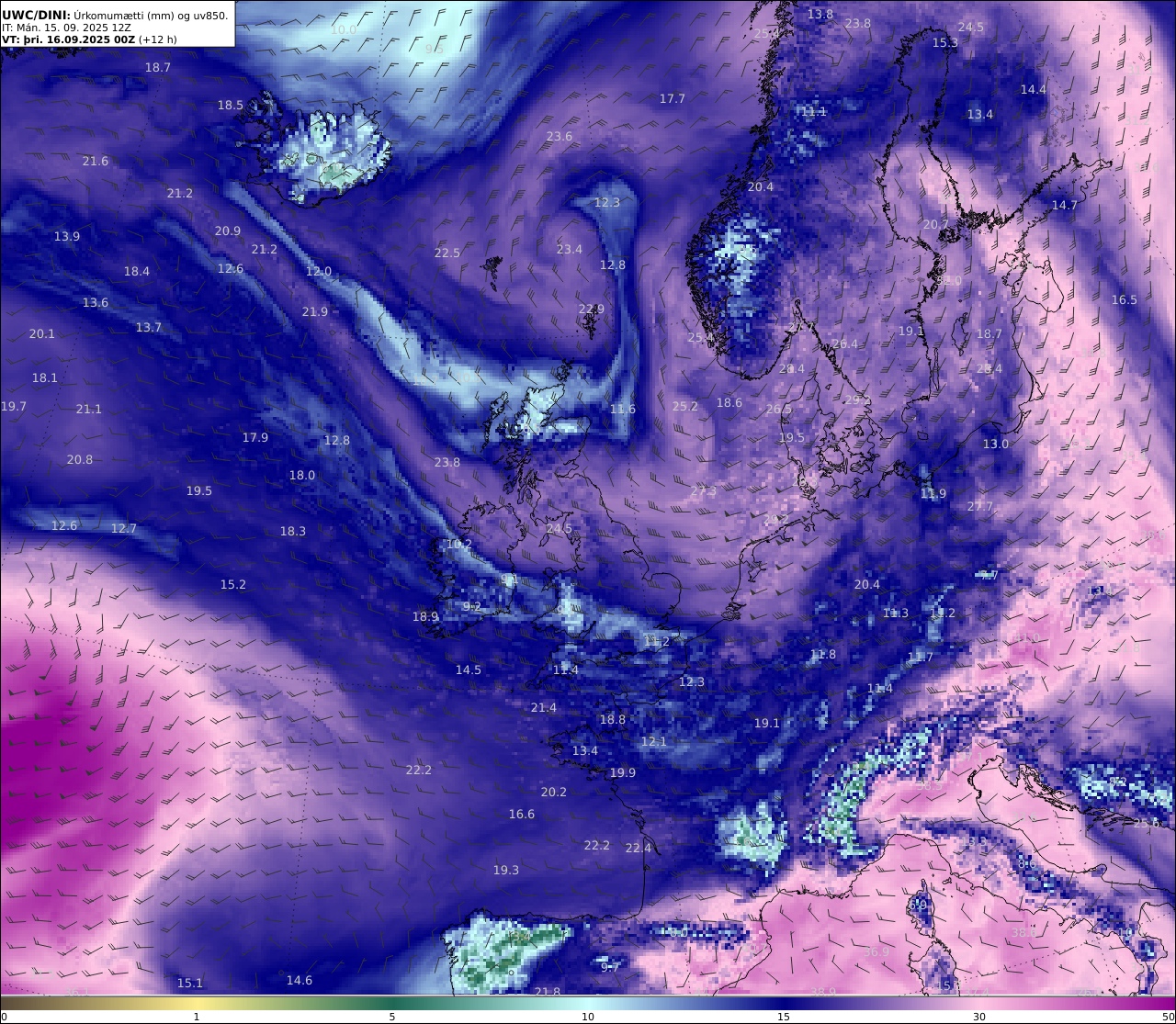Click the value 23.4 on the map
This screenshot has width=1176, height=1024.
tap(570, 250)
